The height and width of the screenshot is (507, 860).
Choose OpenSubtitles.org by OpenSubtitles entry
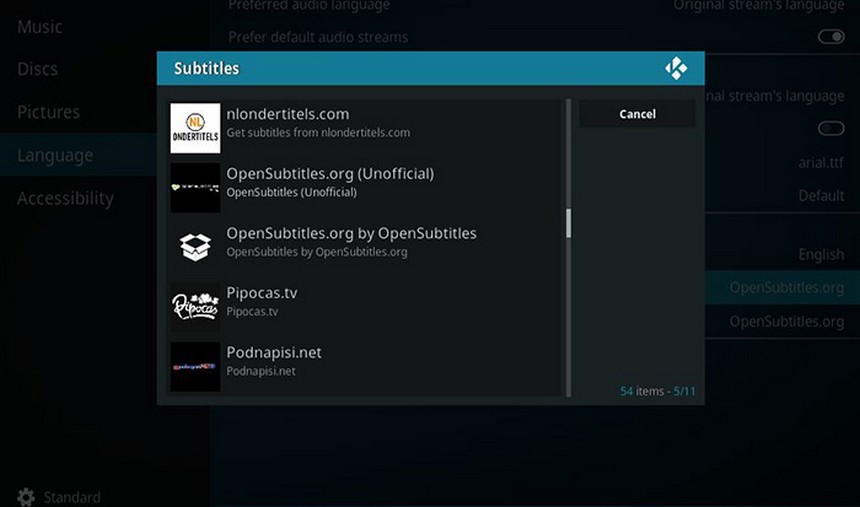tap(364, 248)
